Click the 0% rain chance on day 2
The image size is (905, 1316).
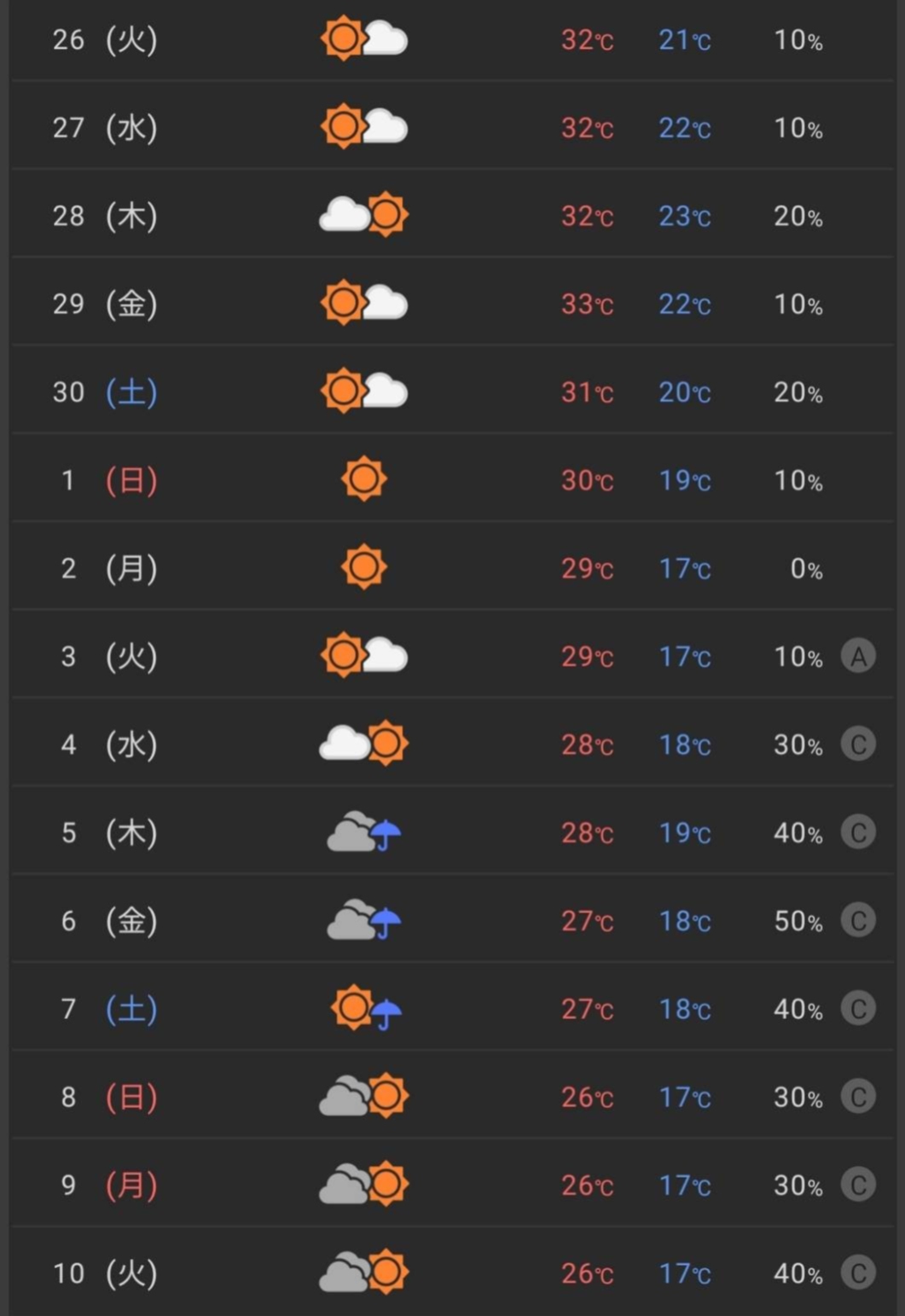[x=806, y=569]
